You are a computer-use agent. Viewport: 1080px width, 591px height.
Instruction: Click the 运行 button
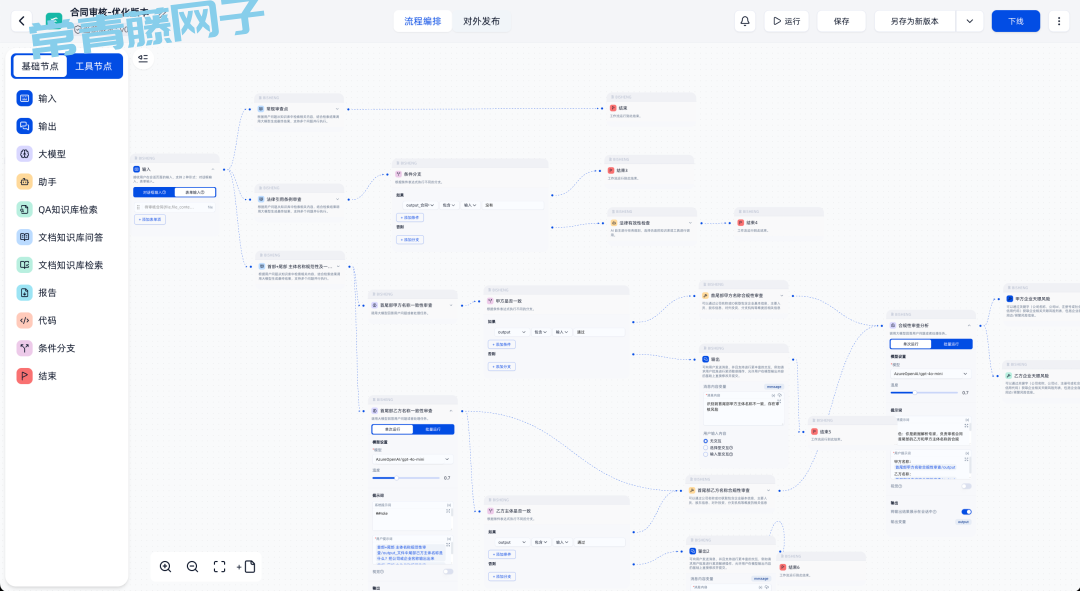(x=787, y=21)
